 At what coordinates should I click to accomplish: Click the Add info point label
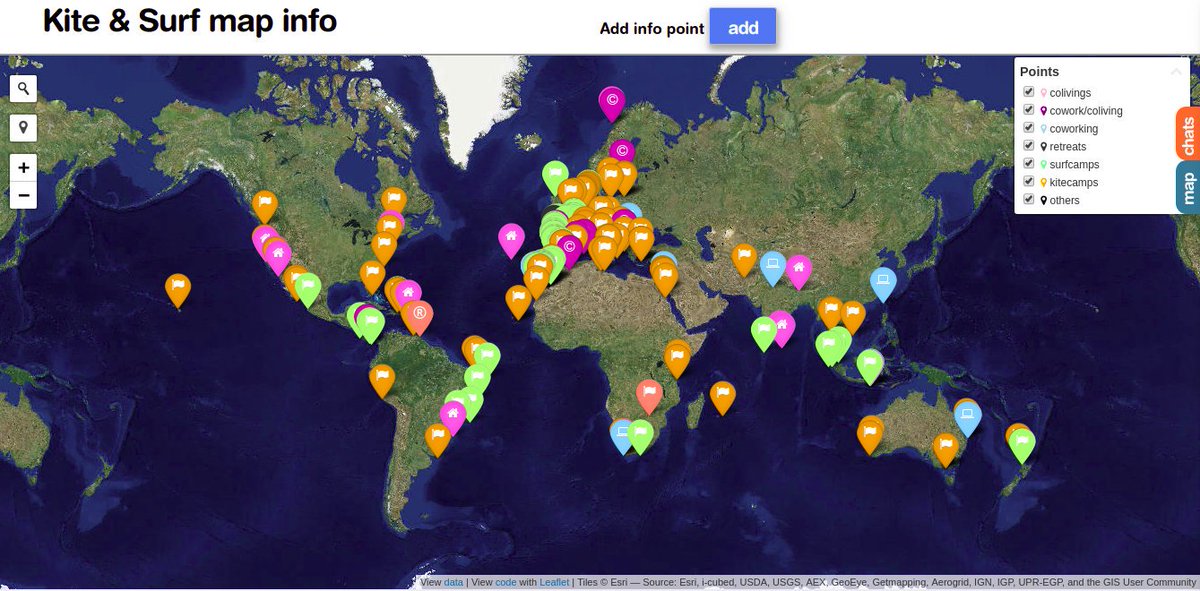652,29
